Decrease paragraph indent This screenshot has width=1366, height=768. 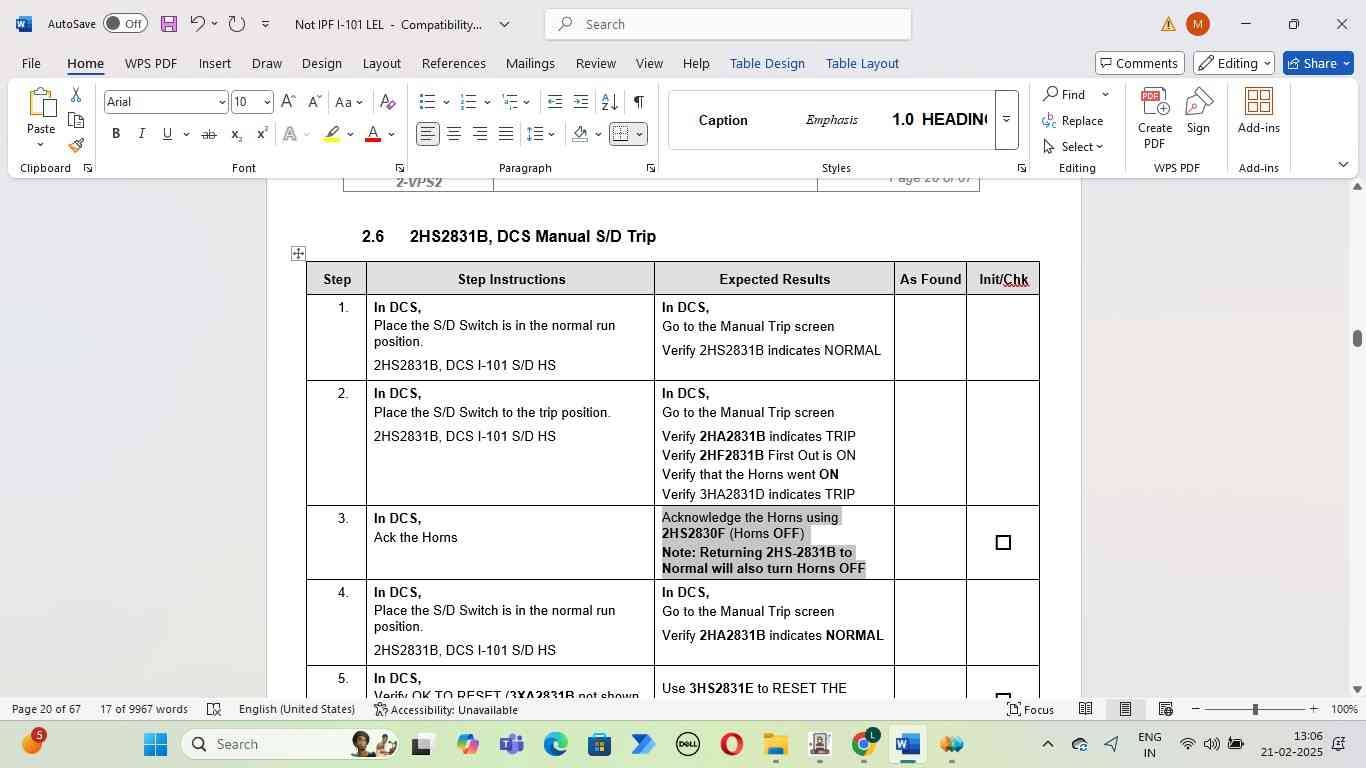click(555, 102)
